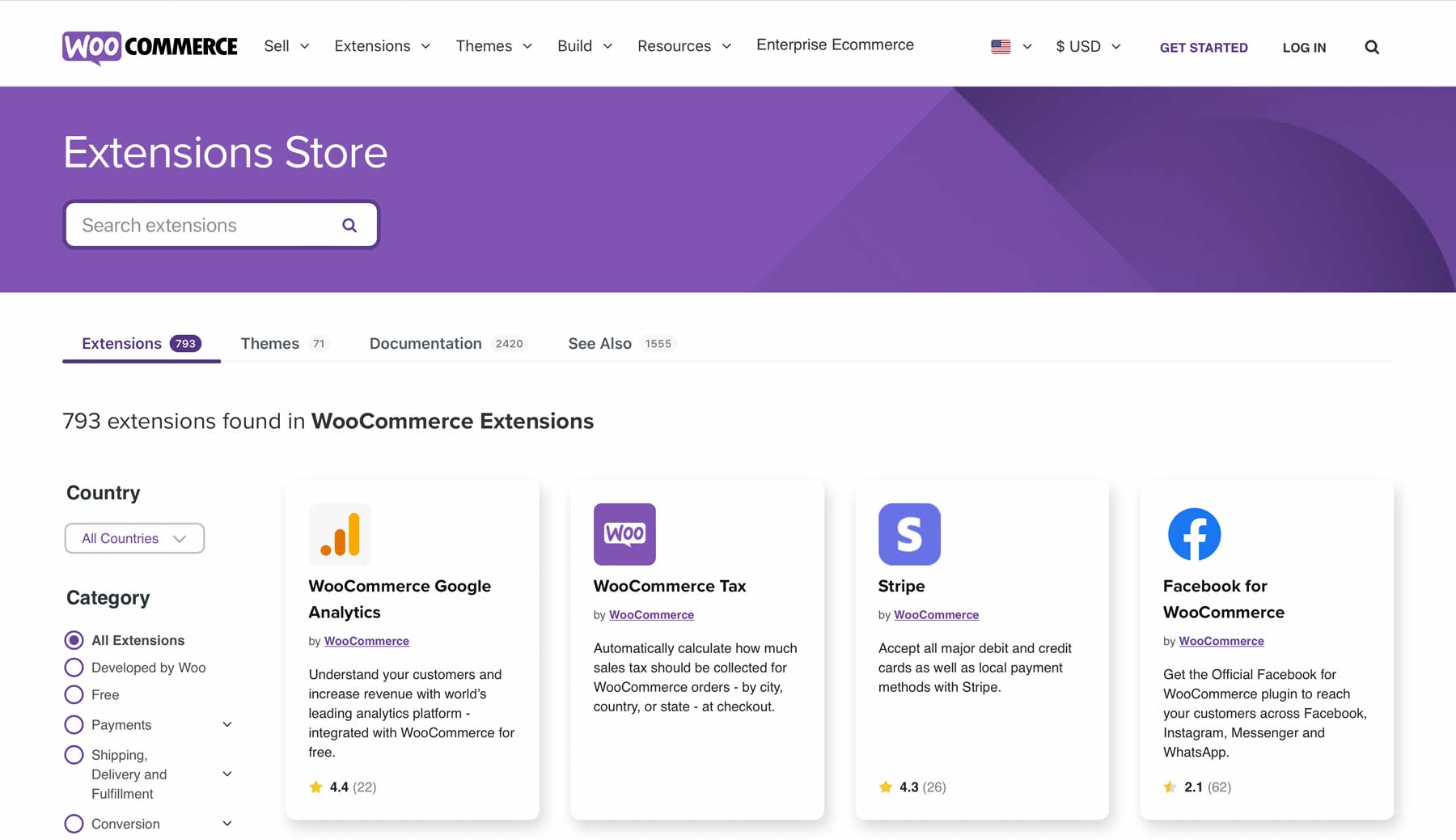Open the Documentation tab
The width and height of the screenshot is (1456, 840).
pos(425,343)
